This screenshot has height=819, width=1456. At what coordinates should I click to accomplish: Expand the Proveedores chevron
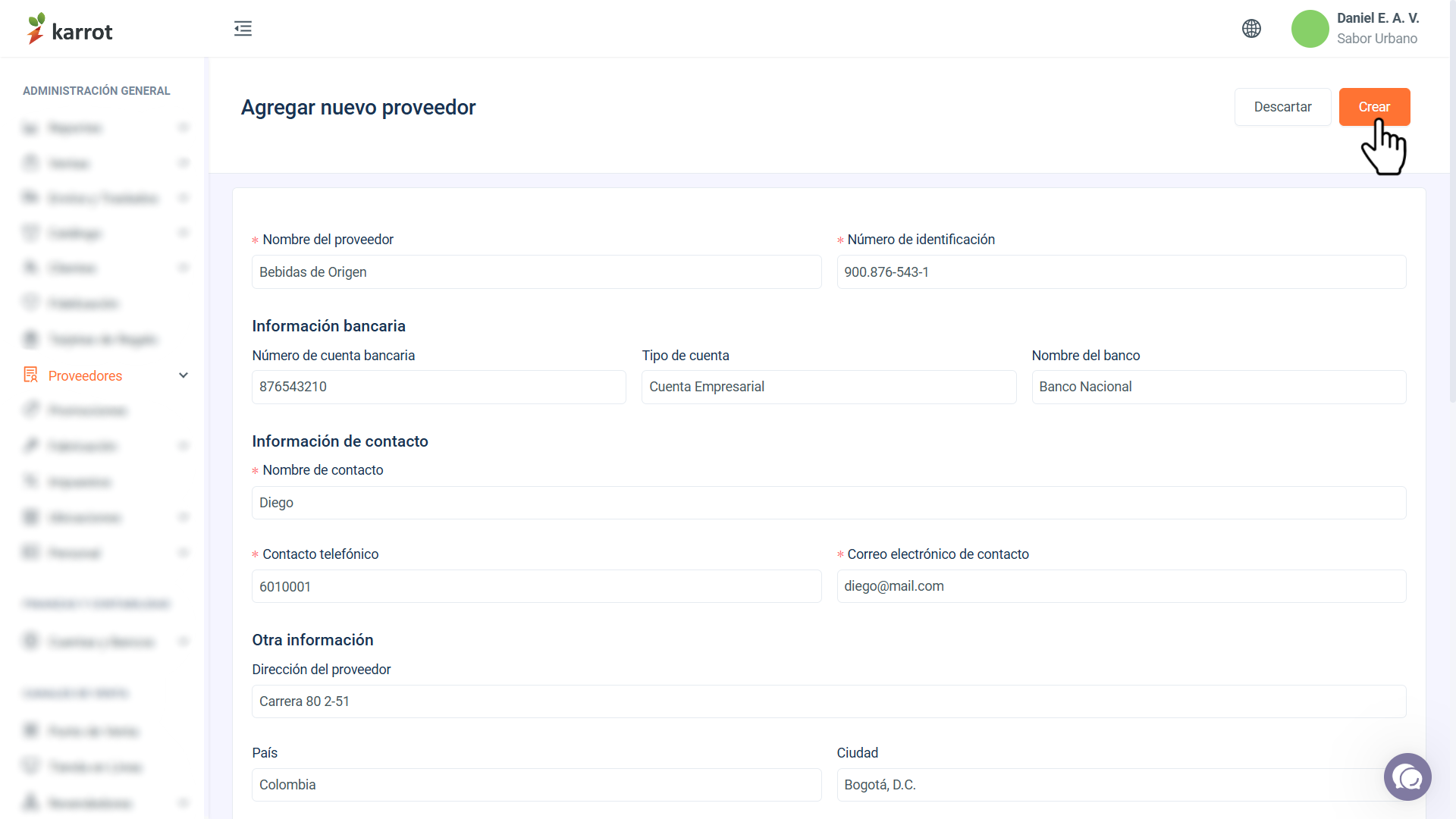coord(183,375)
